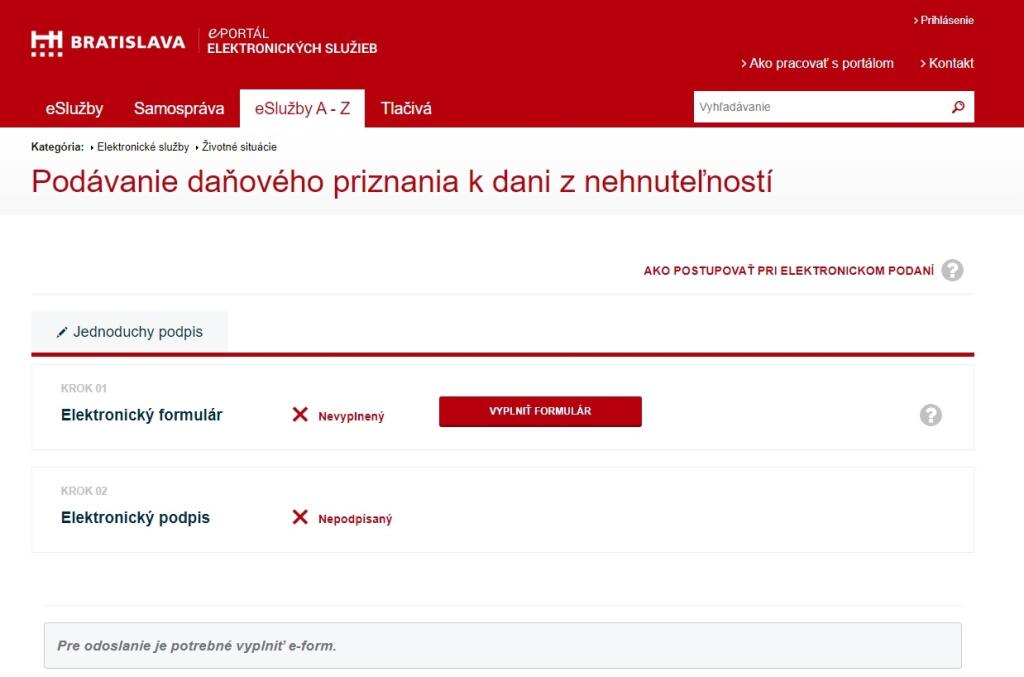Click the KROK 01 label
Viewport: 1024px width, 677px height.
(84, 388)
